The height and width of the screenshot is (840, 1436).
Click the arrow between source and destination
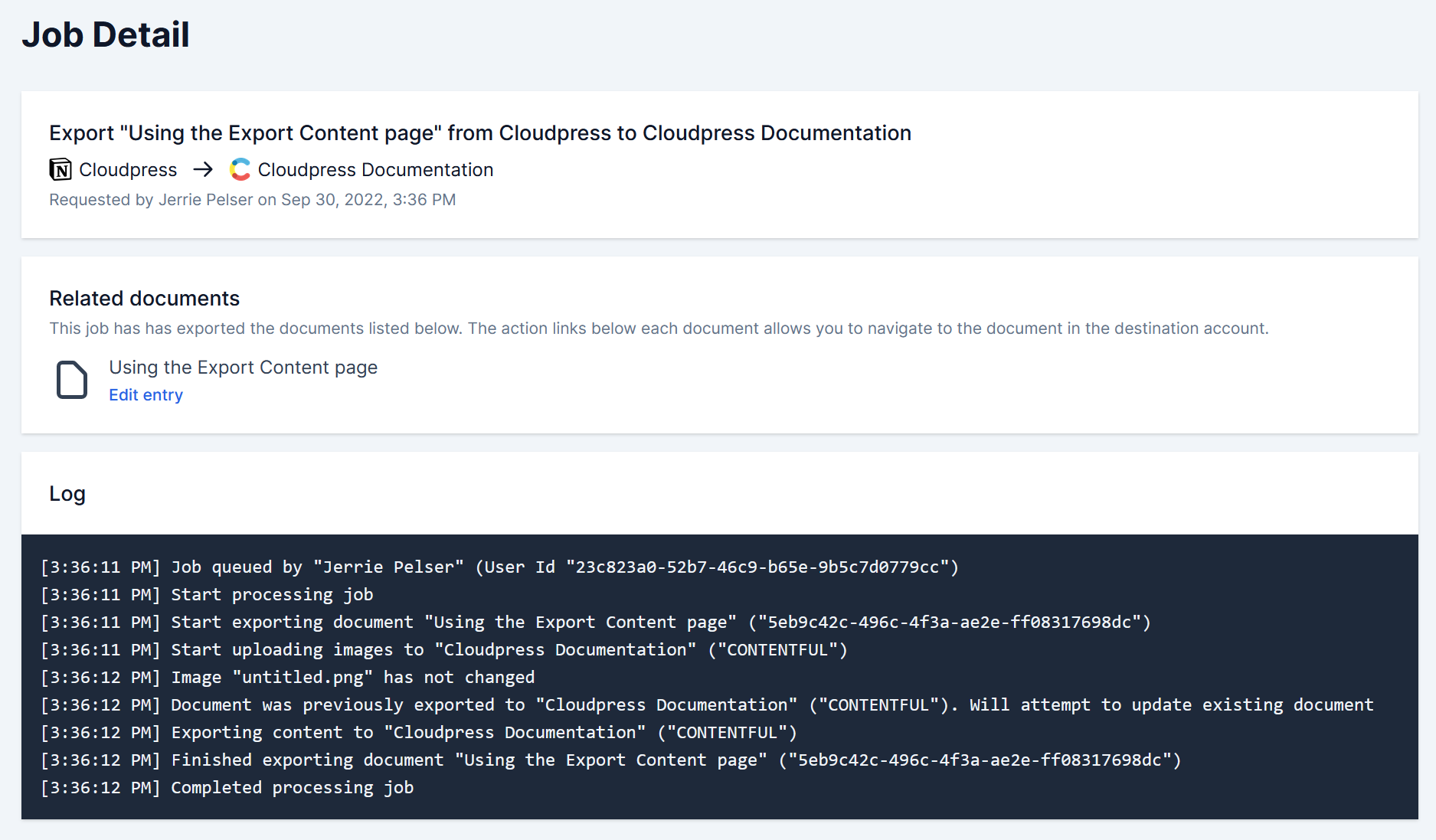203,169
